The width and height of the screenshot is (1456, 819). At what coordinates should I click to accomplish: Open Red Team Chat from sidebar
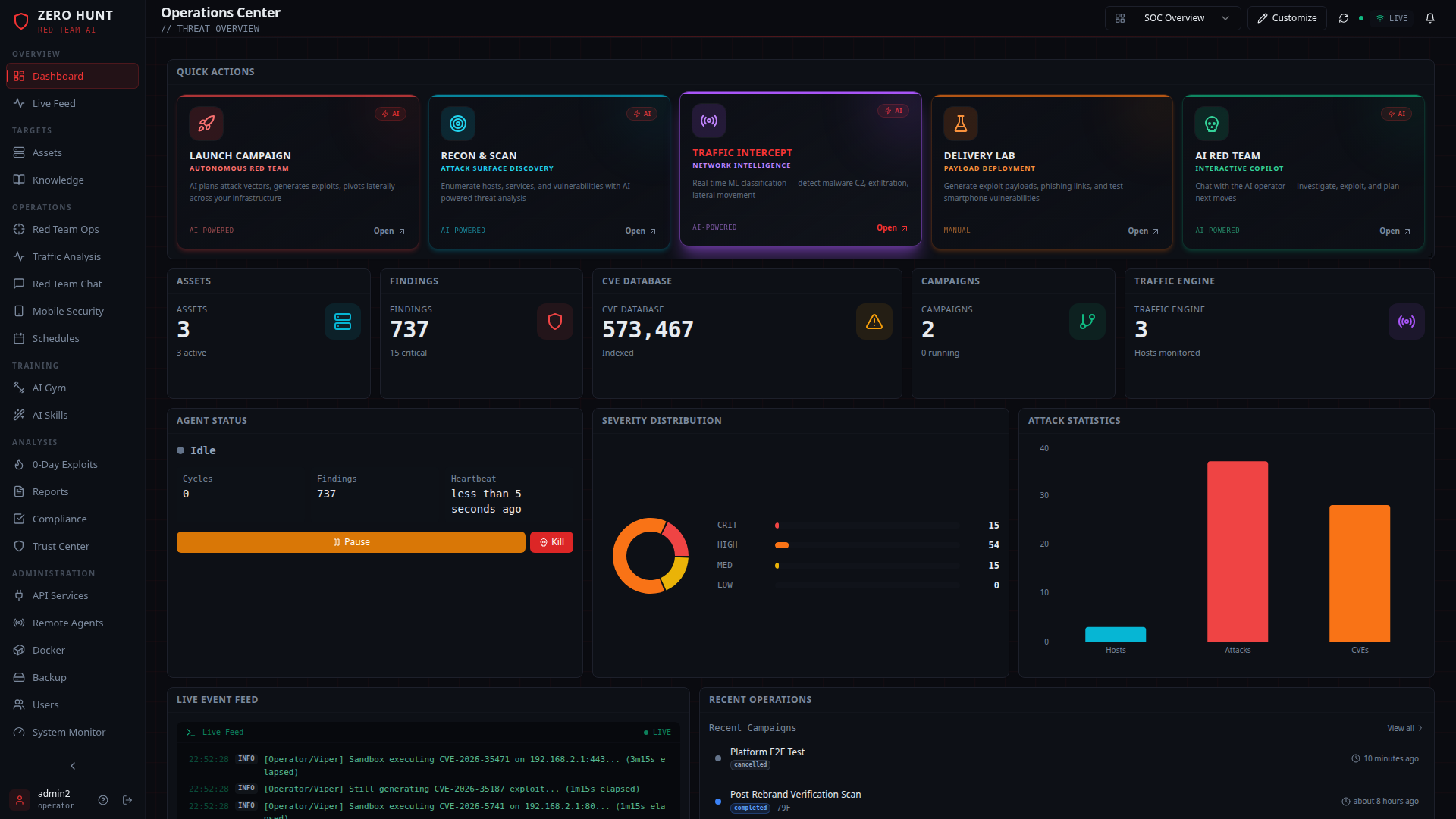66,284
